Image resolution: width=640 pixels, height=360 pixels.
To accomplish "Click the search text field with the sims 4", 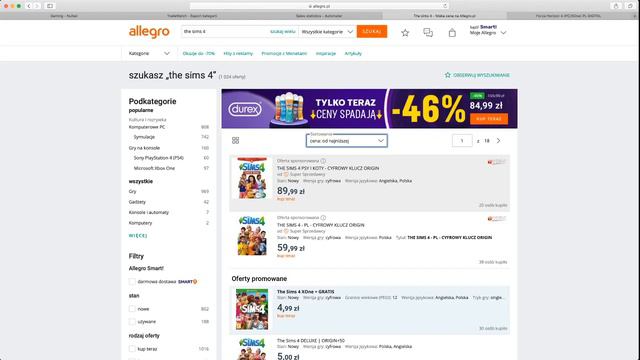I will pos(224,31).
